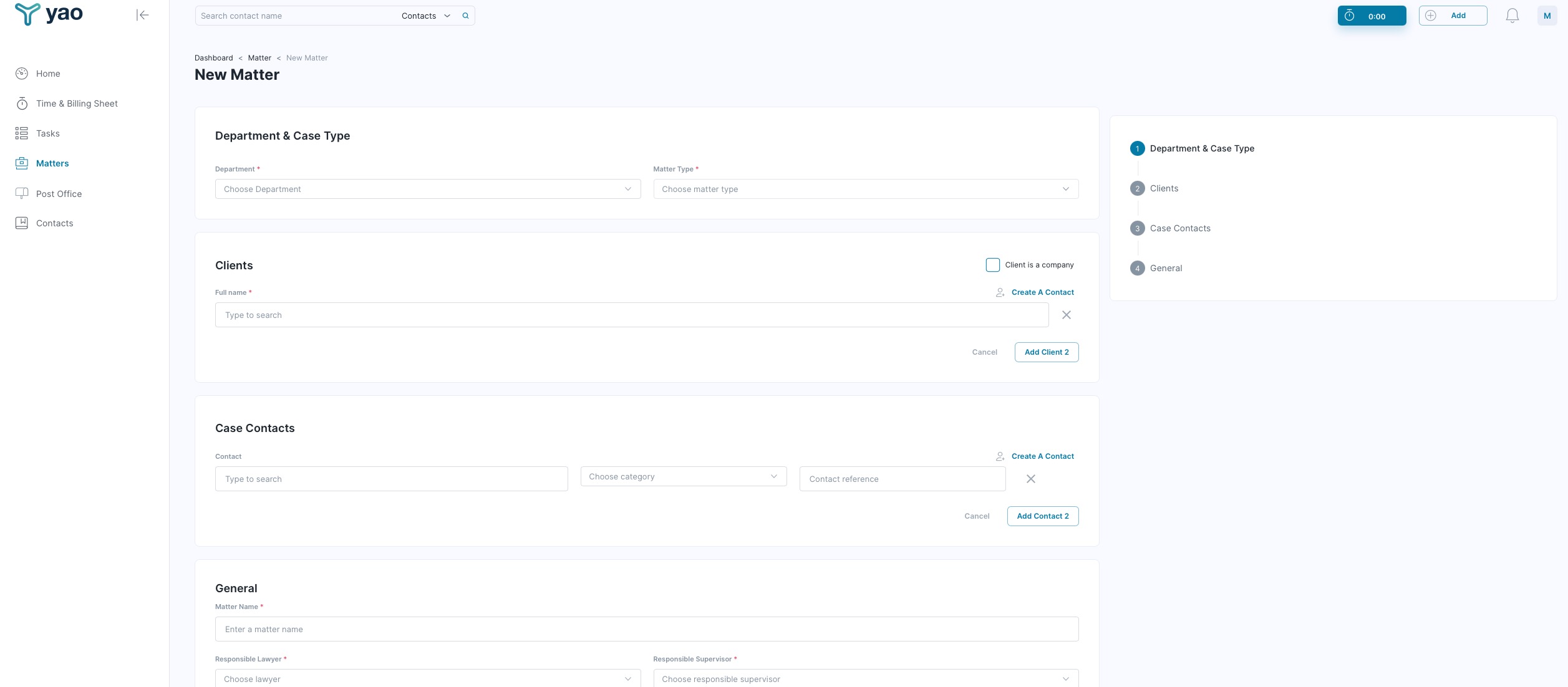The width and height of the screenshot is (1568, 687).
Task: Click the Home gauge icon
Action: click(x=22, y=74)
